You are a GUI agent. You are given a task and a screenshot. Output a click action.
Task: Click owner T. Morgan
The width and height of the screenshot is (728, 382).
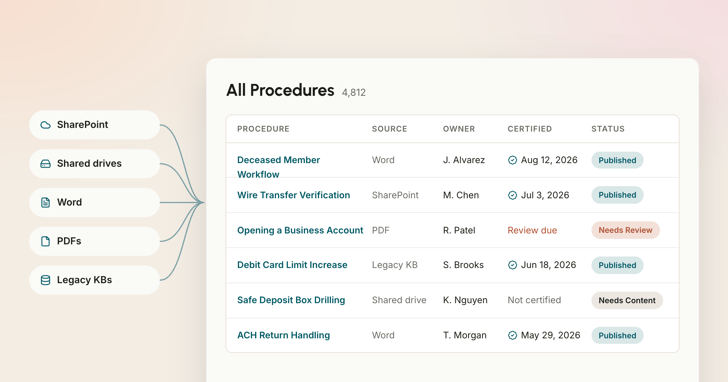[464, 335]
